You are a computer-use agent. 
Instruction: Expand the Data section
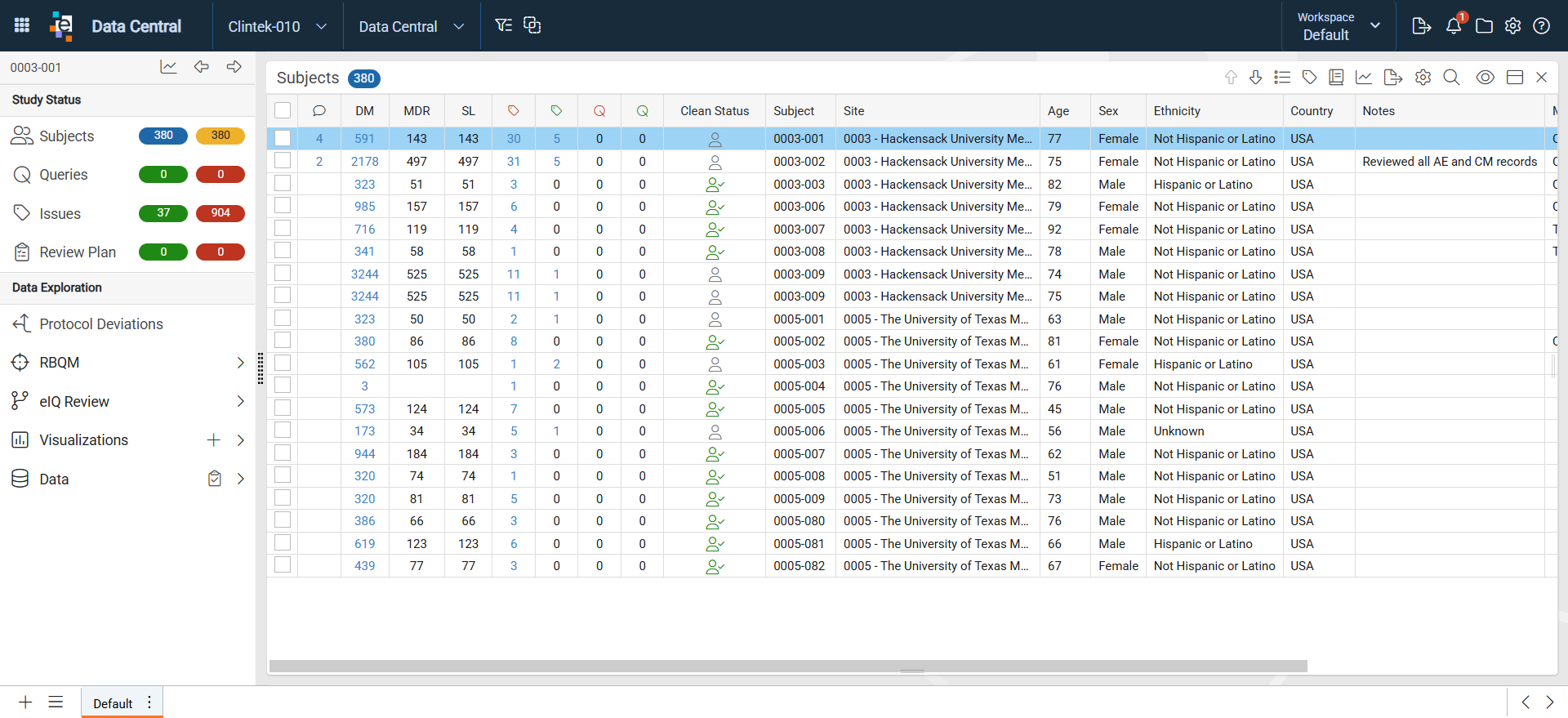(x=240, y=479)
